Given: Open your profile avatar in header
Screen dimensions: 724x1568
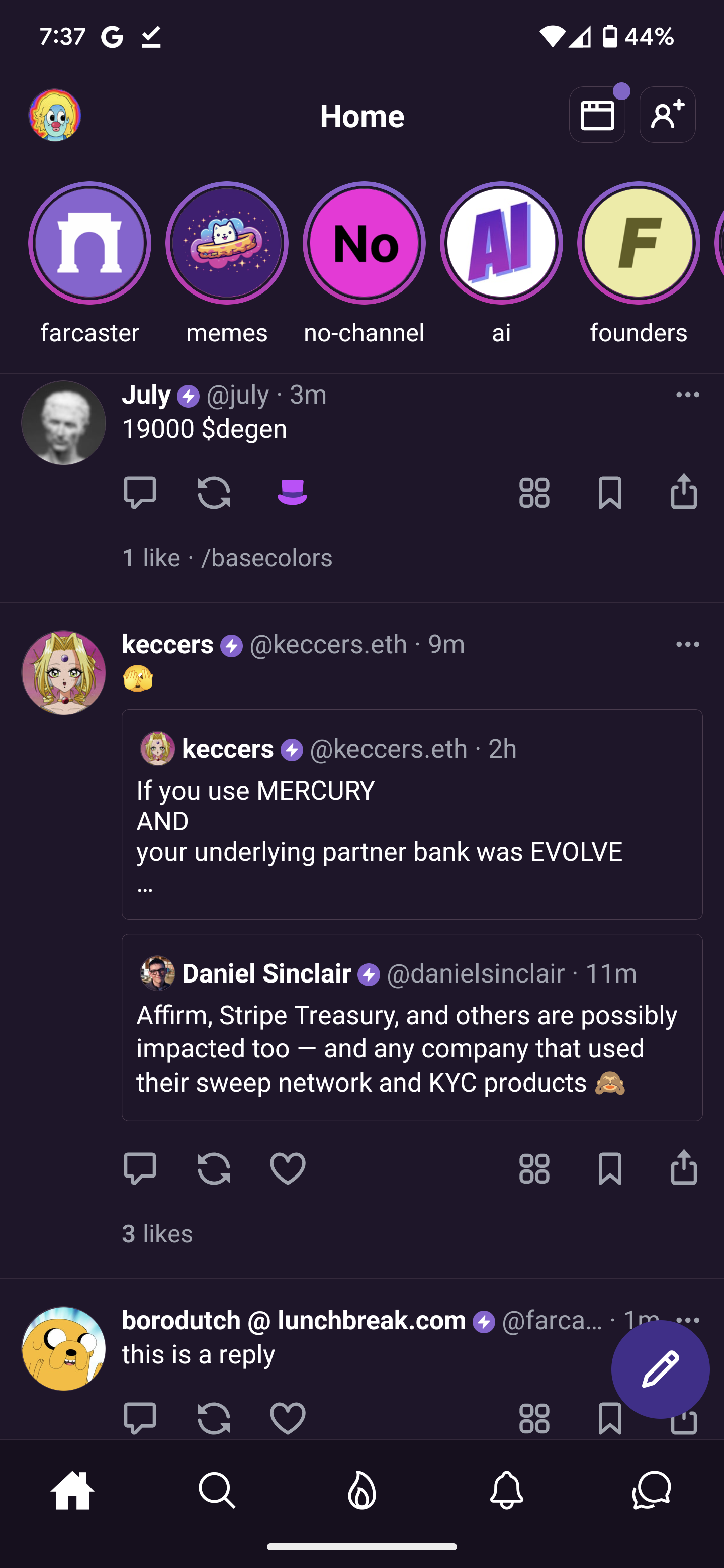Looking at the screenshot, I should [55, 115].
